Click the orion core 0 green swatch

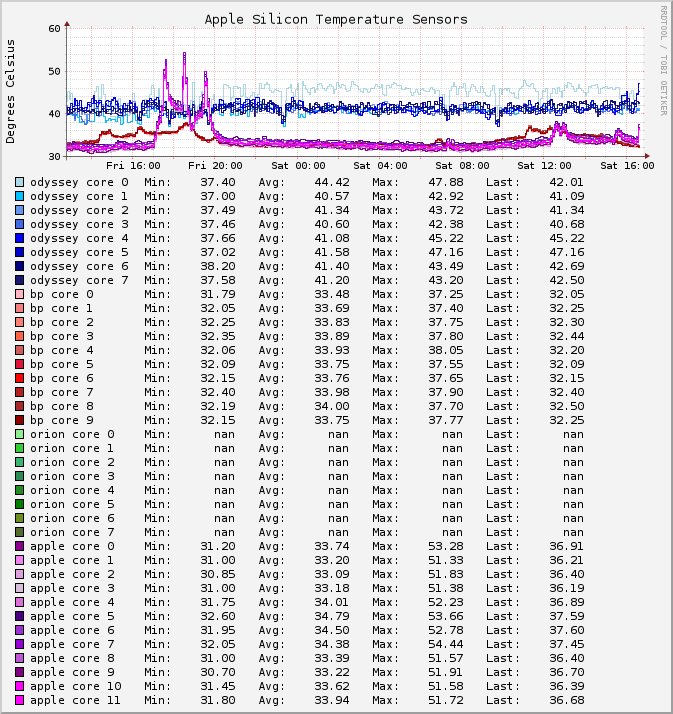[x=20, y=434]
